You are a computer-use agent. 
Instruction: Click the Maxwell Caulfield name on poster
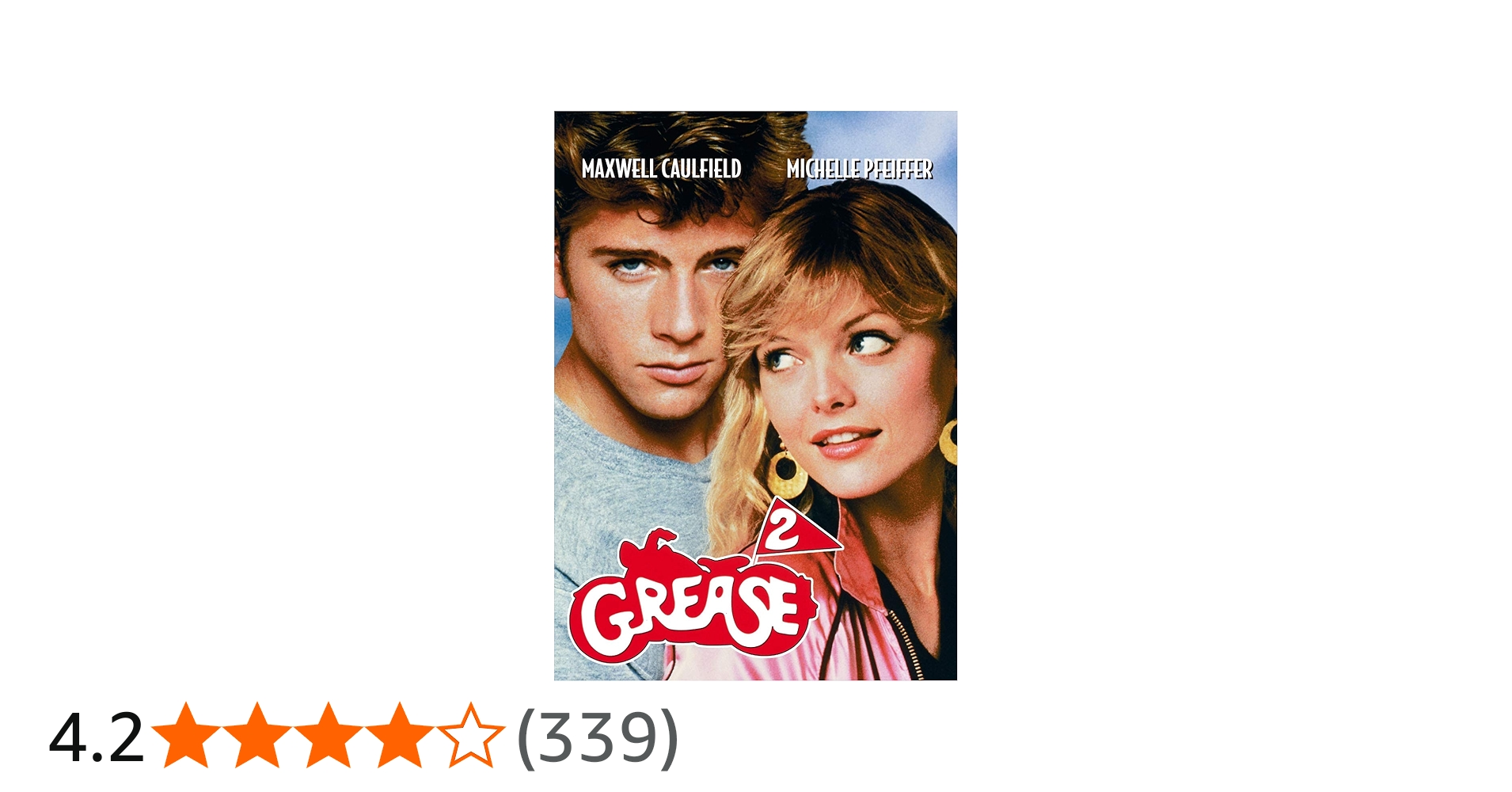[661, 169]
